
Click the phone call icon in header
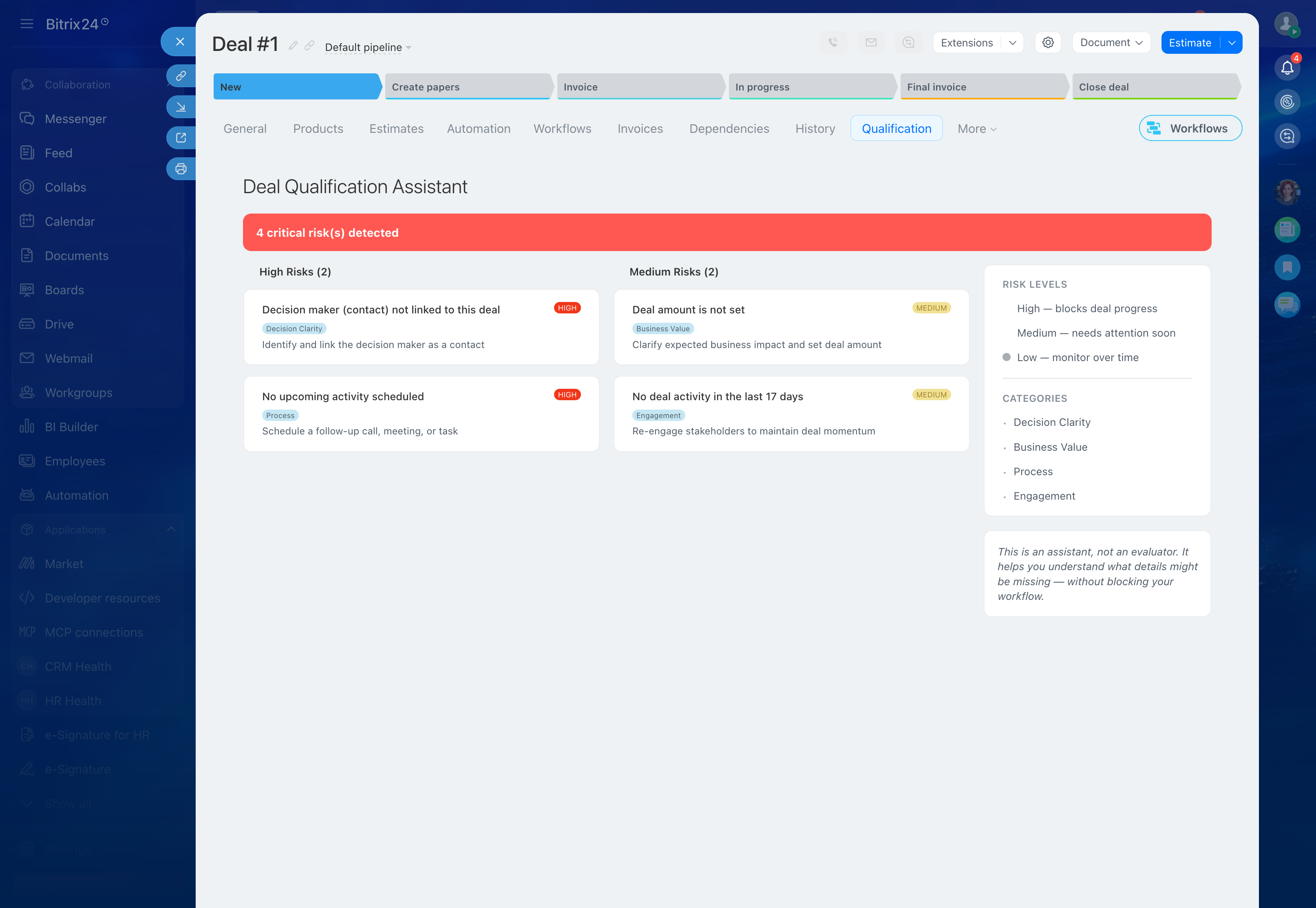[833, 43]
